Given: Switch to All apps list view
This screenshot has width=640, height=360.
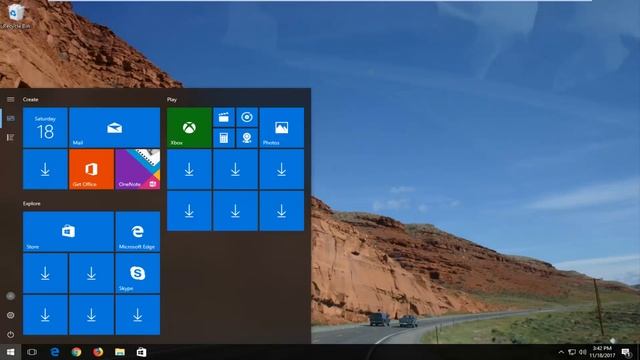Looking at the screenshot, I should pyautogui.click(x=11, y=137).
